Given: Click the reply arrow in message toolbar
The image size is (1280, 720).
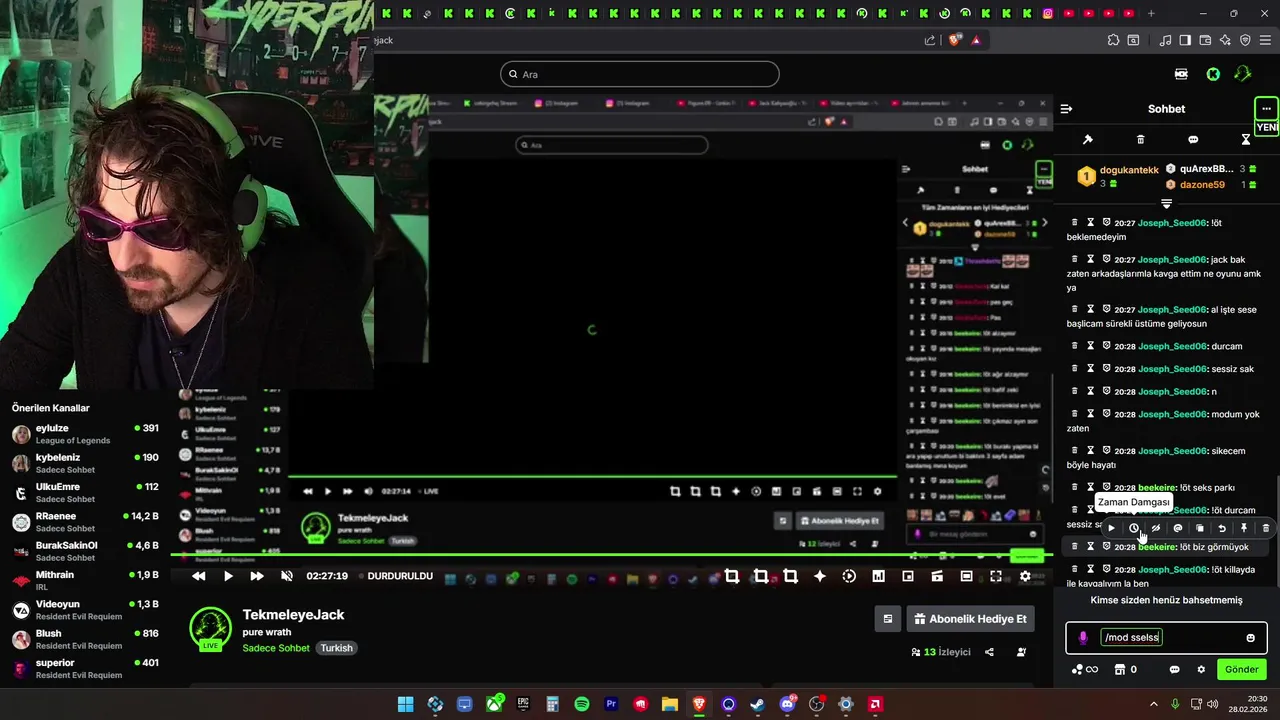Looking at the screenshot, I should pos(1222,528).
